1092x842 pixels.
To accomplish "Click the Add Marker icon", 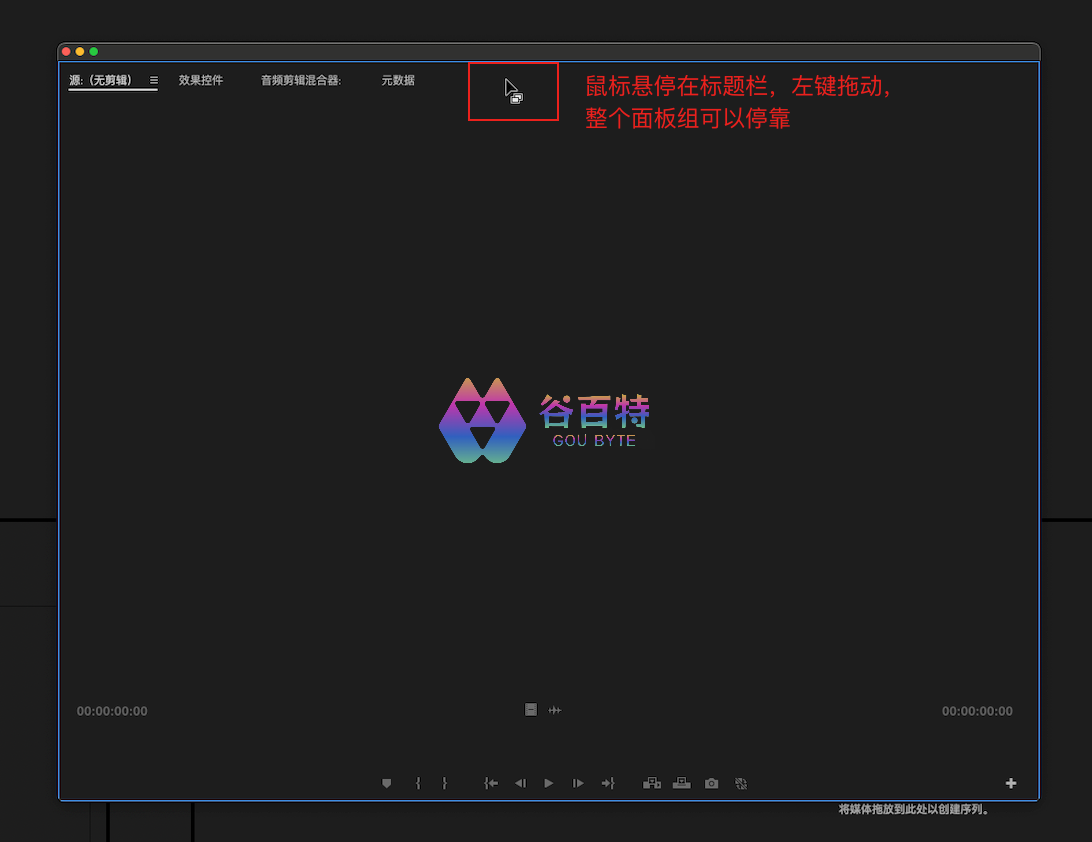I will [387, 784].
